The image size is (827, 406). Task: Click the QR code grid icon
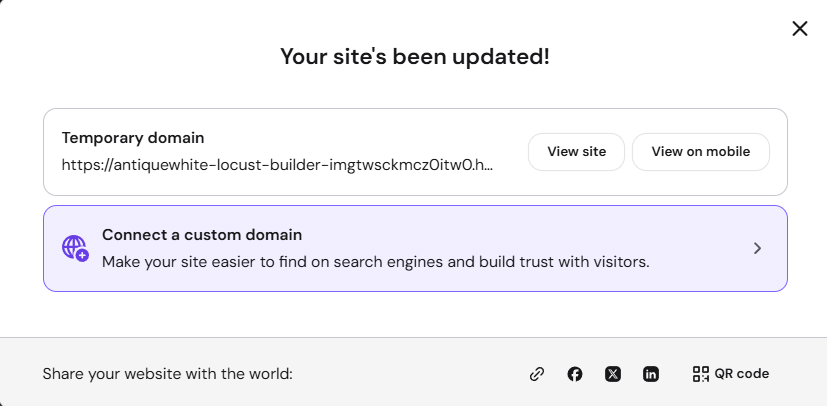point(700,374)
